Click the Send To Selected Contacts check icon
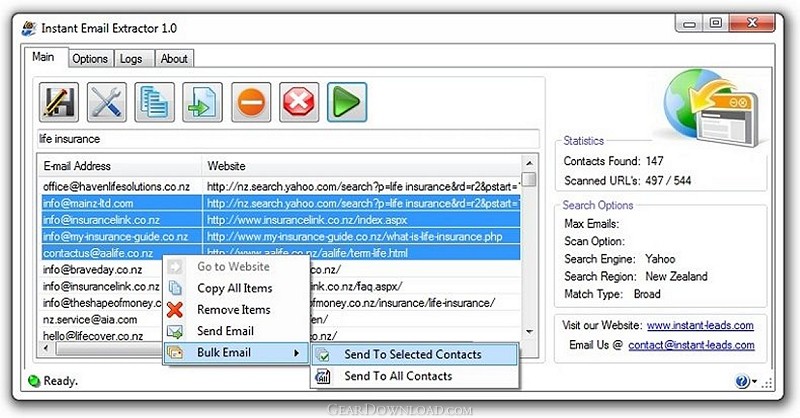Screen dimensions: 800x418 [x=323, y=355]
